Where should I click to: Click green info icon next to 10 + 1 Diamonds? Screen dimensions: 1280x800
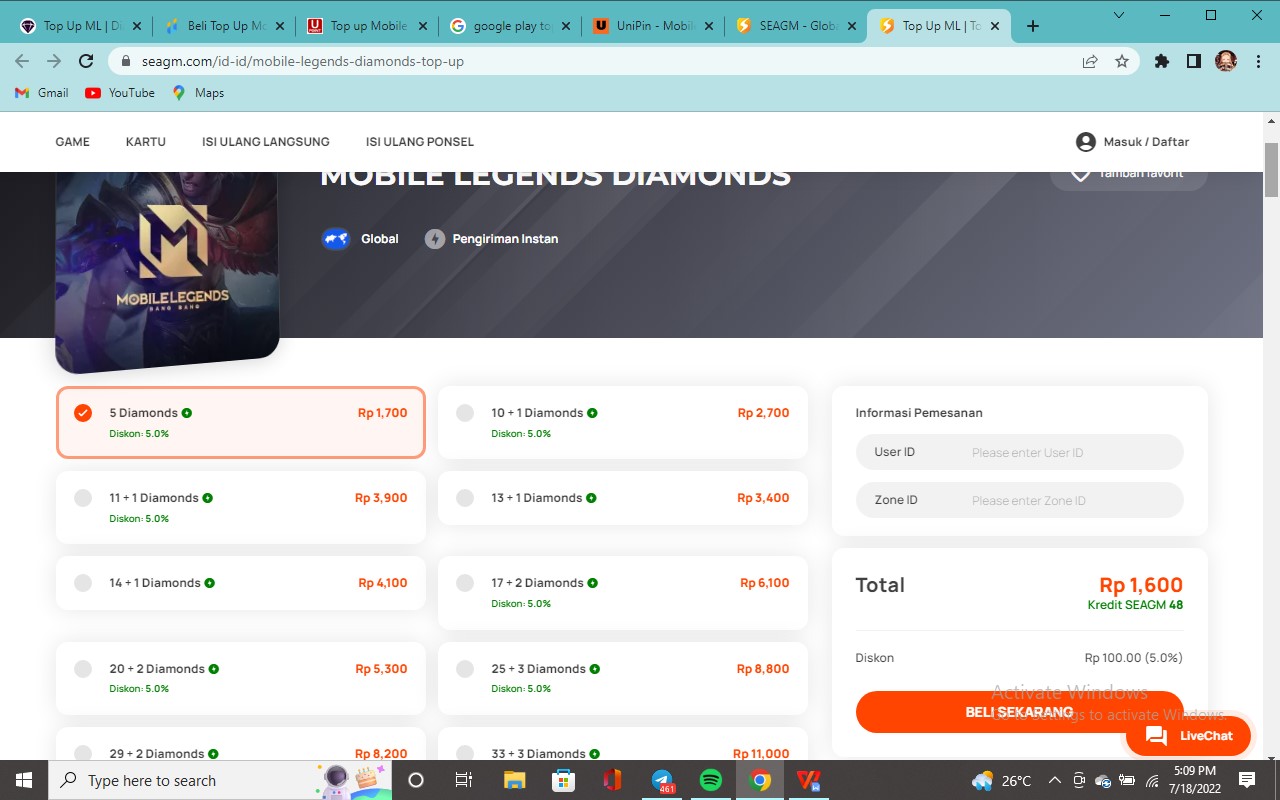coord(592,413)
